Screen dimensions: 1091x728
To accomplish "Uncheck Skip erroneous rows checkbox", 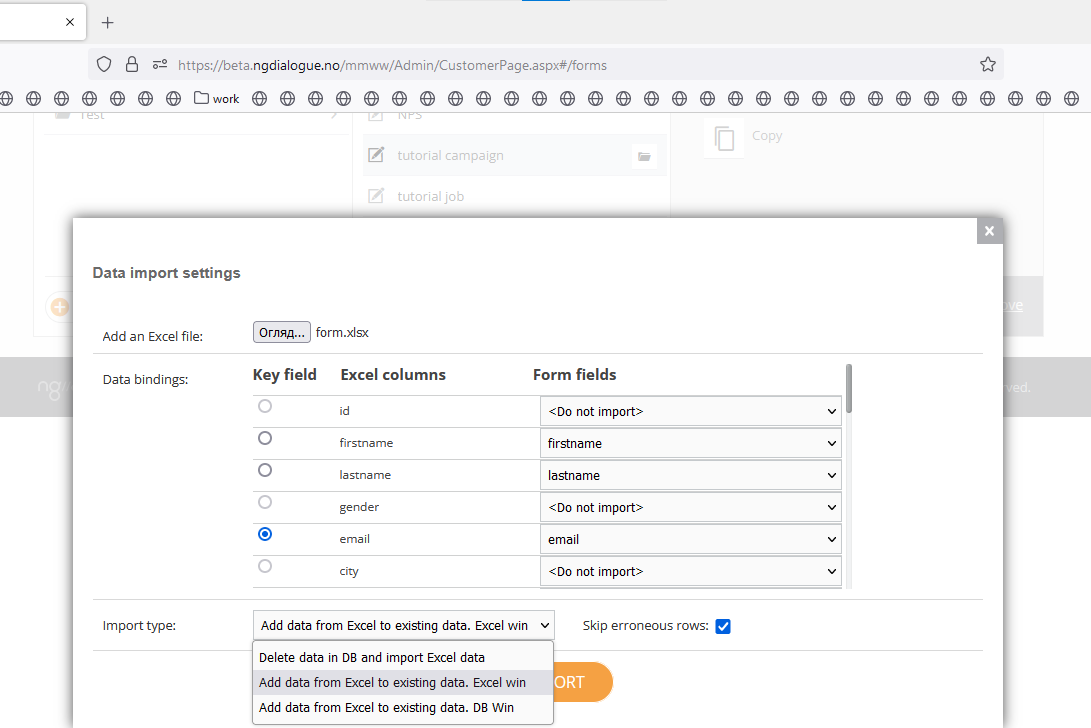I will tap(723, 626).
